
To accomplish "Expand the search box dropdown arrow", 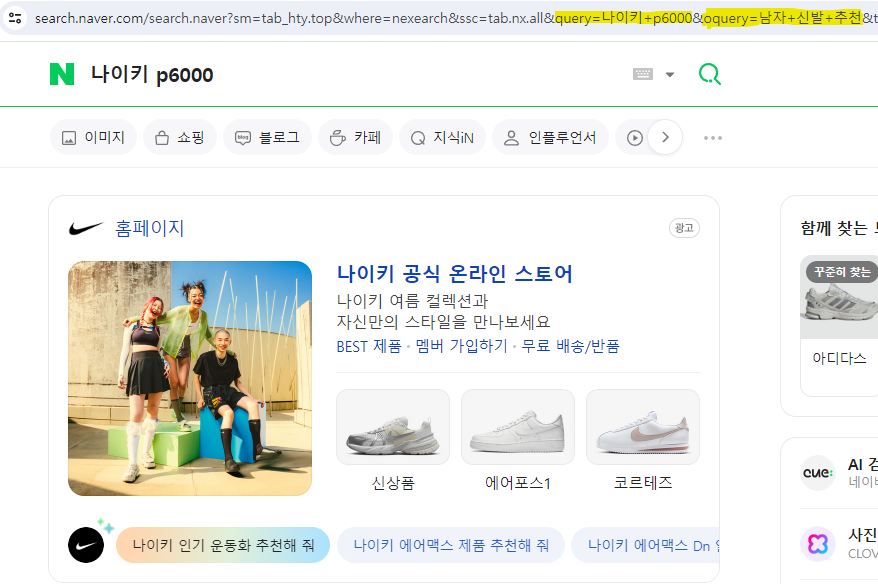I will [x=670, y=74].
